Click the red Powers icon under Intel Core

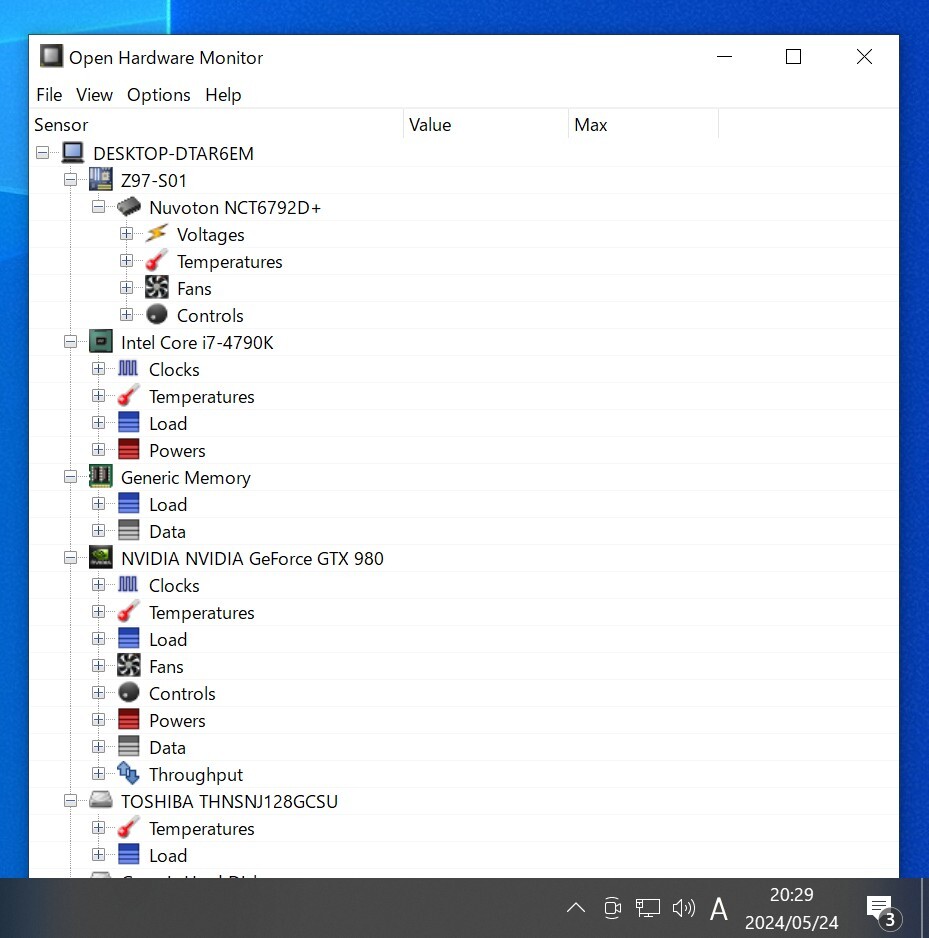[x=129, y=449]
